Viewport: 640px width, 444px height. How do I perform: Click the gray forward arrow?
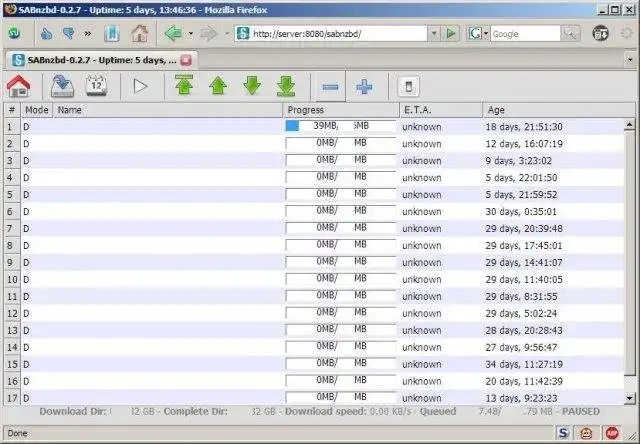coord(209,34)
